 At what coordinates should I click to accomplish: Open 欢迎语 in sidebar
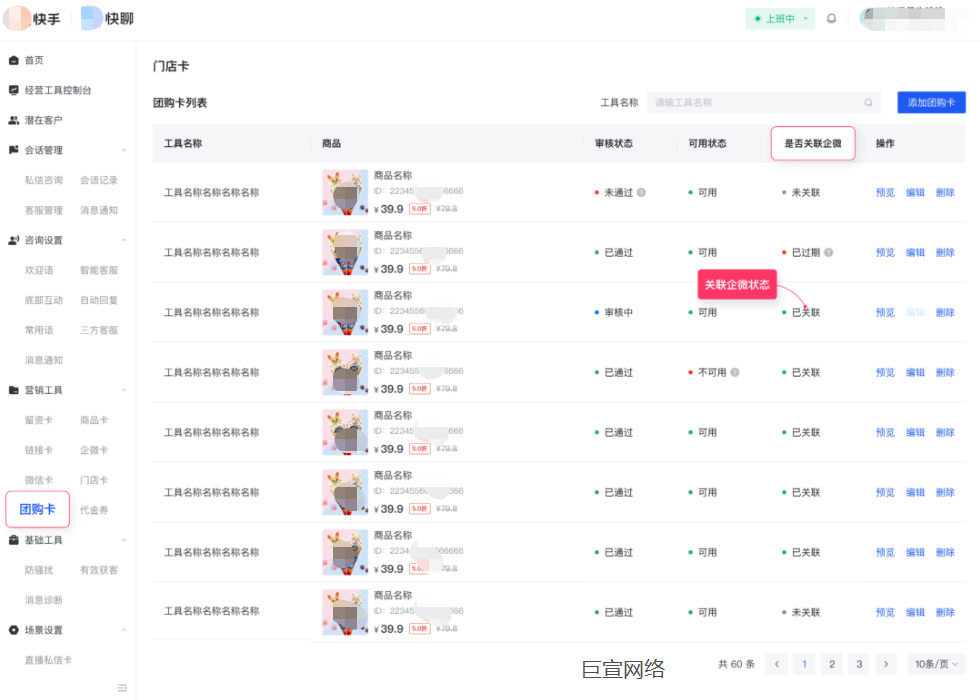(x=39, y=270)
